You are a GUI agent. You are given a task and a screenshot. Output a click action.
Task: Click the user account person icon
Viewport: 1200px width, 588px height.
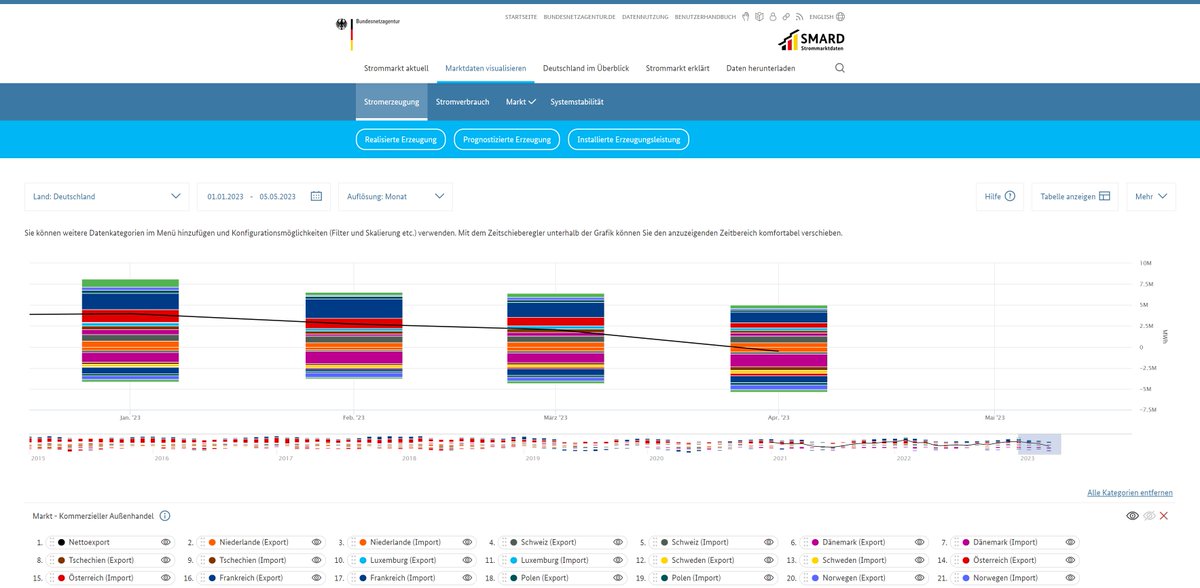(x=773, y=17)
